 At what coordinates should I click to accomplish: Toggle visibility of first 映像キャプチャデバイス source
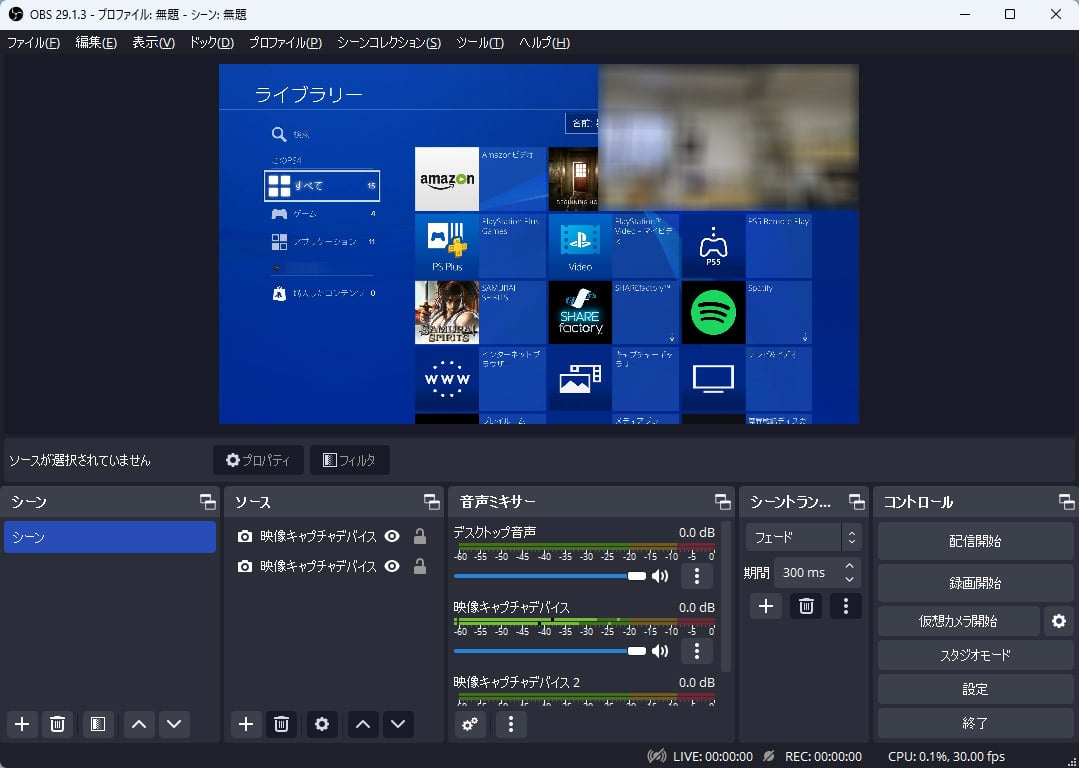point(392,536)
